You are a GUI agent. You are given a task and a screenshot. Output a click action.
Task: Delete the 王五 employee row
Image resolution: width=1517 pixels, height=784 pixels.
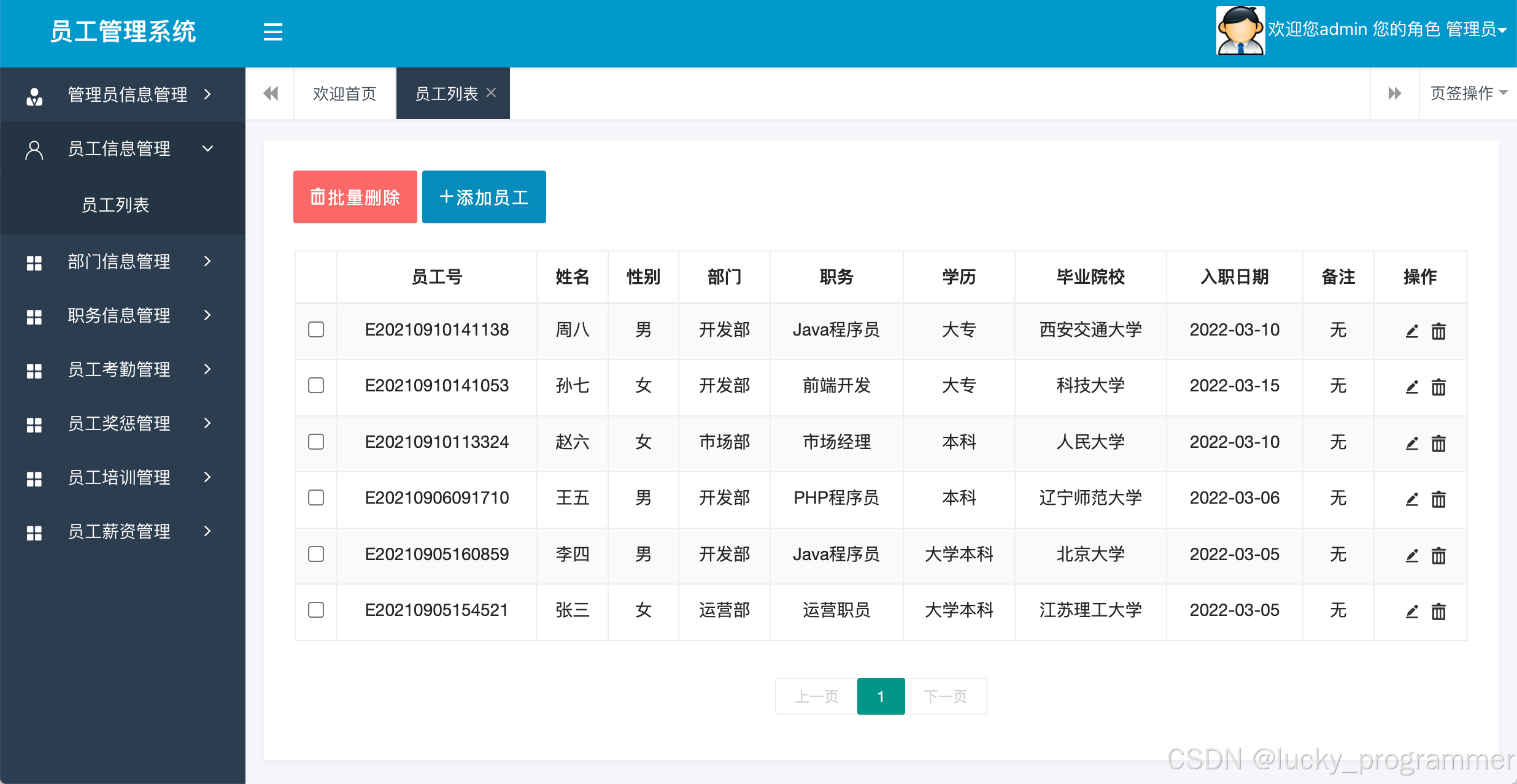point(1438,499)
